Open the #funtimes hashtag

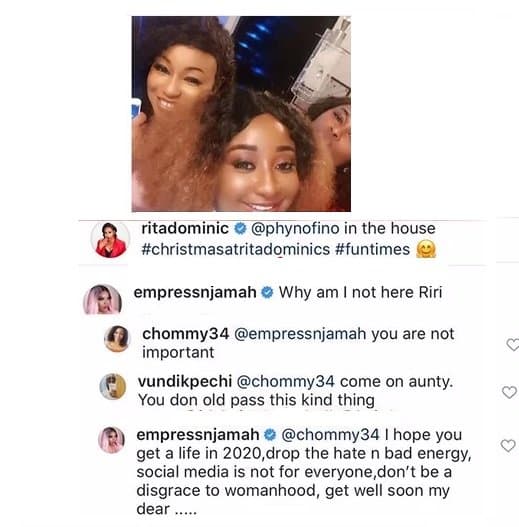[x=373, y=250]
